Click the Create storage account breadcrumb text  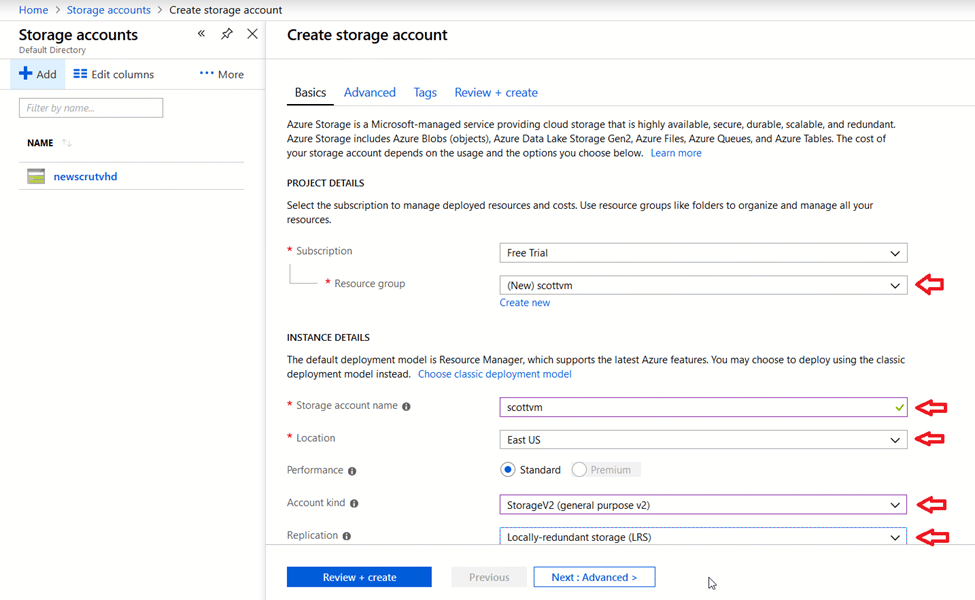226,10
